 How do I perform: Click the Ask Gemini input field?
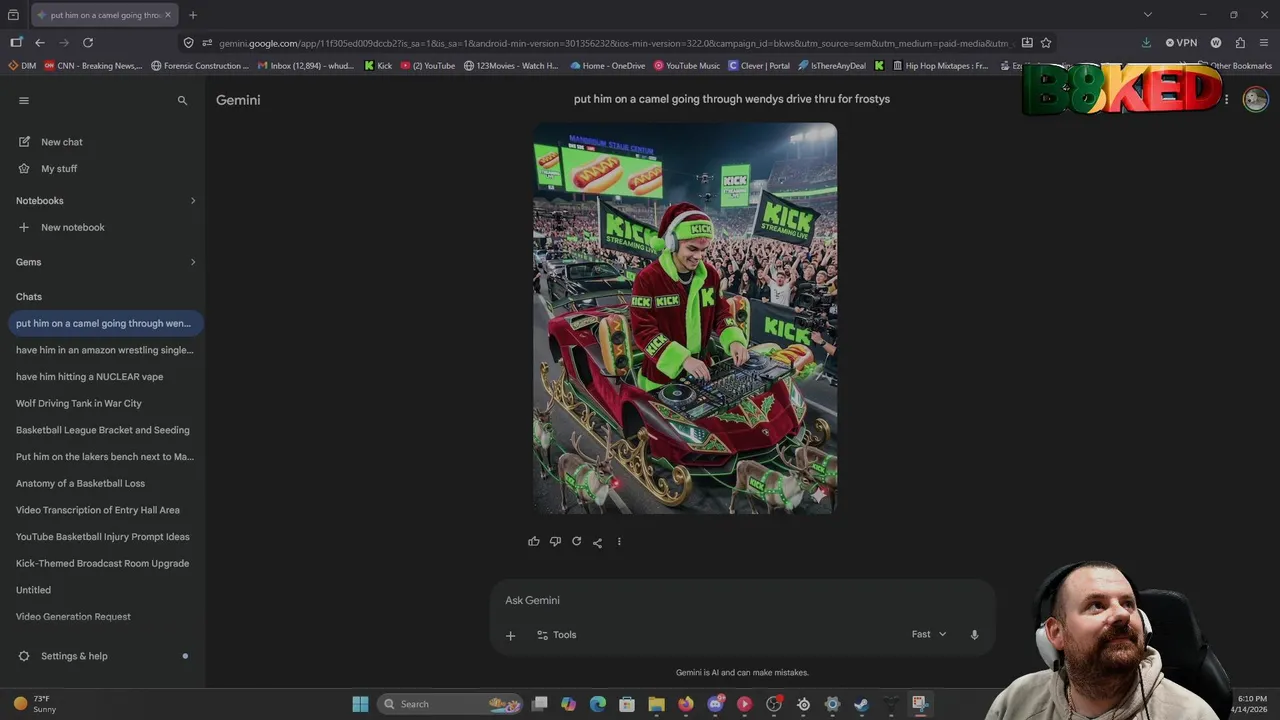tap(742, 600)
